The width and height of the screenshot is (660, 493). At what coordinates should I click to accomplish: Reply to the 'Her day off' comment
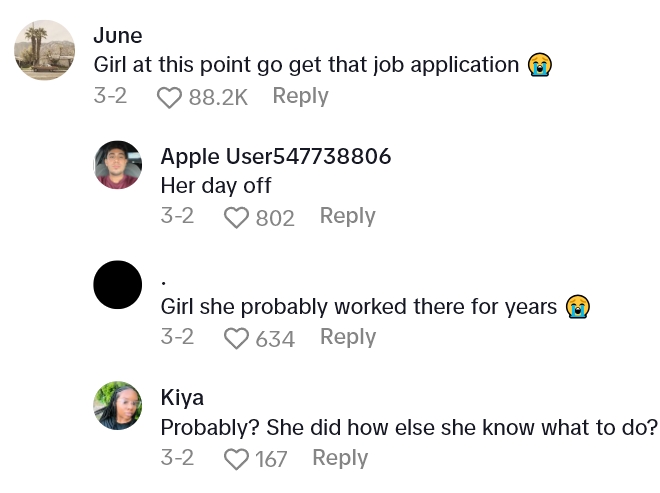(347, 216)
